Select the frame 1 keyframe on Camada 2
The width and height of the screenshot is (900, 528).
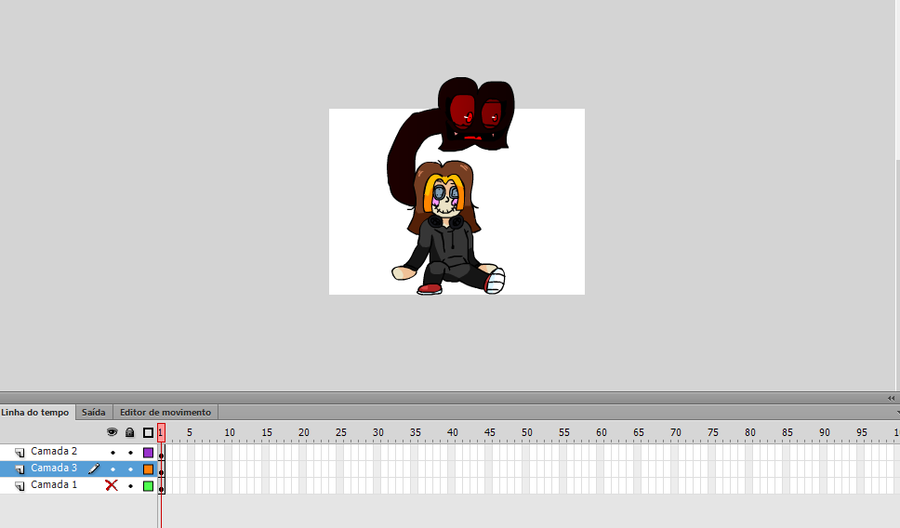click(x=162, y=453)
